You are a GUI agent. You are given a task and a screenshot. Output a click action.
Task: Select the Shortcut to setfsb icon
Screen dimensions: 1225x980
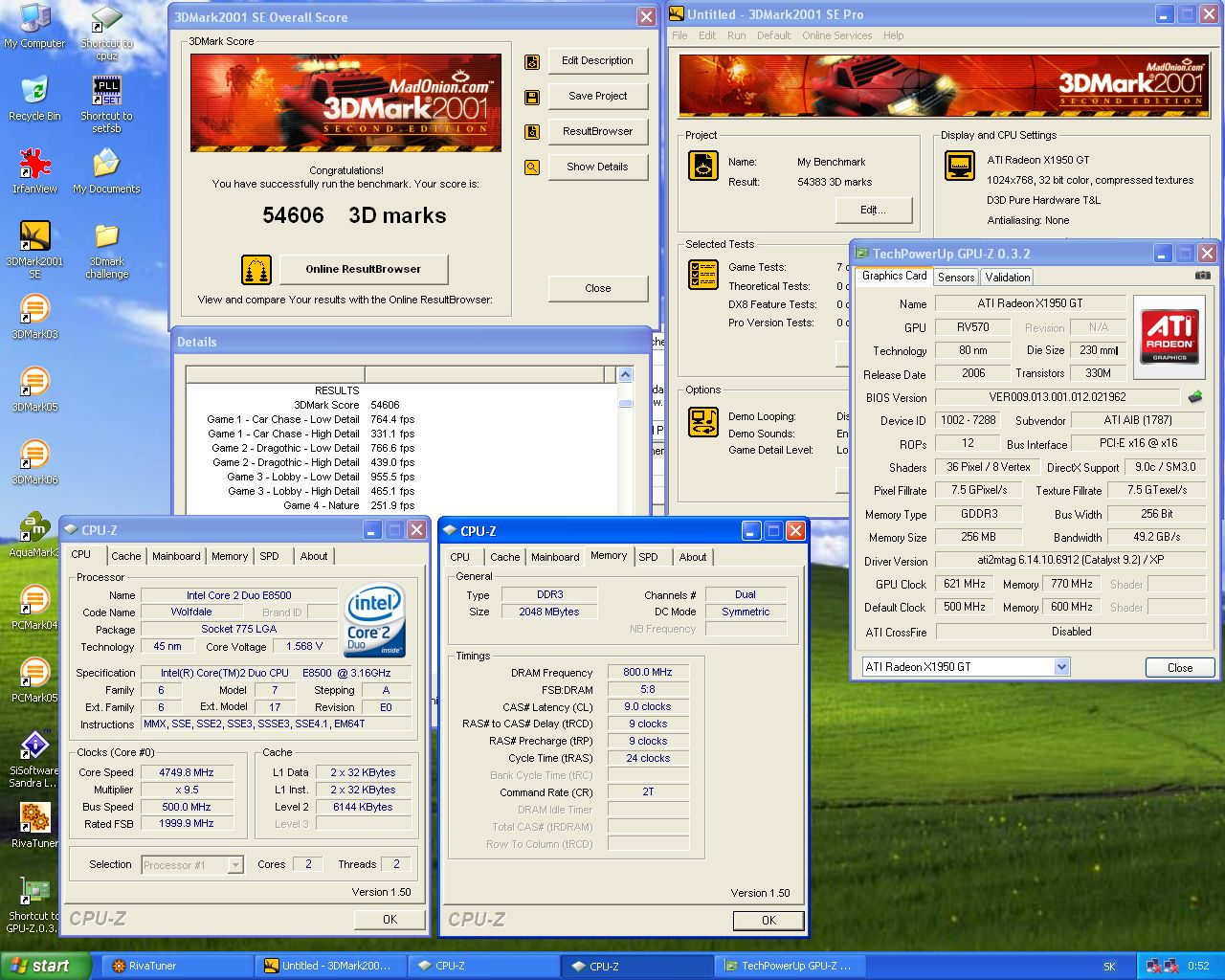click(106, 105)
